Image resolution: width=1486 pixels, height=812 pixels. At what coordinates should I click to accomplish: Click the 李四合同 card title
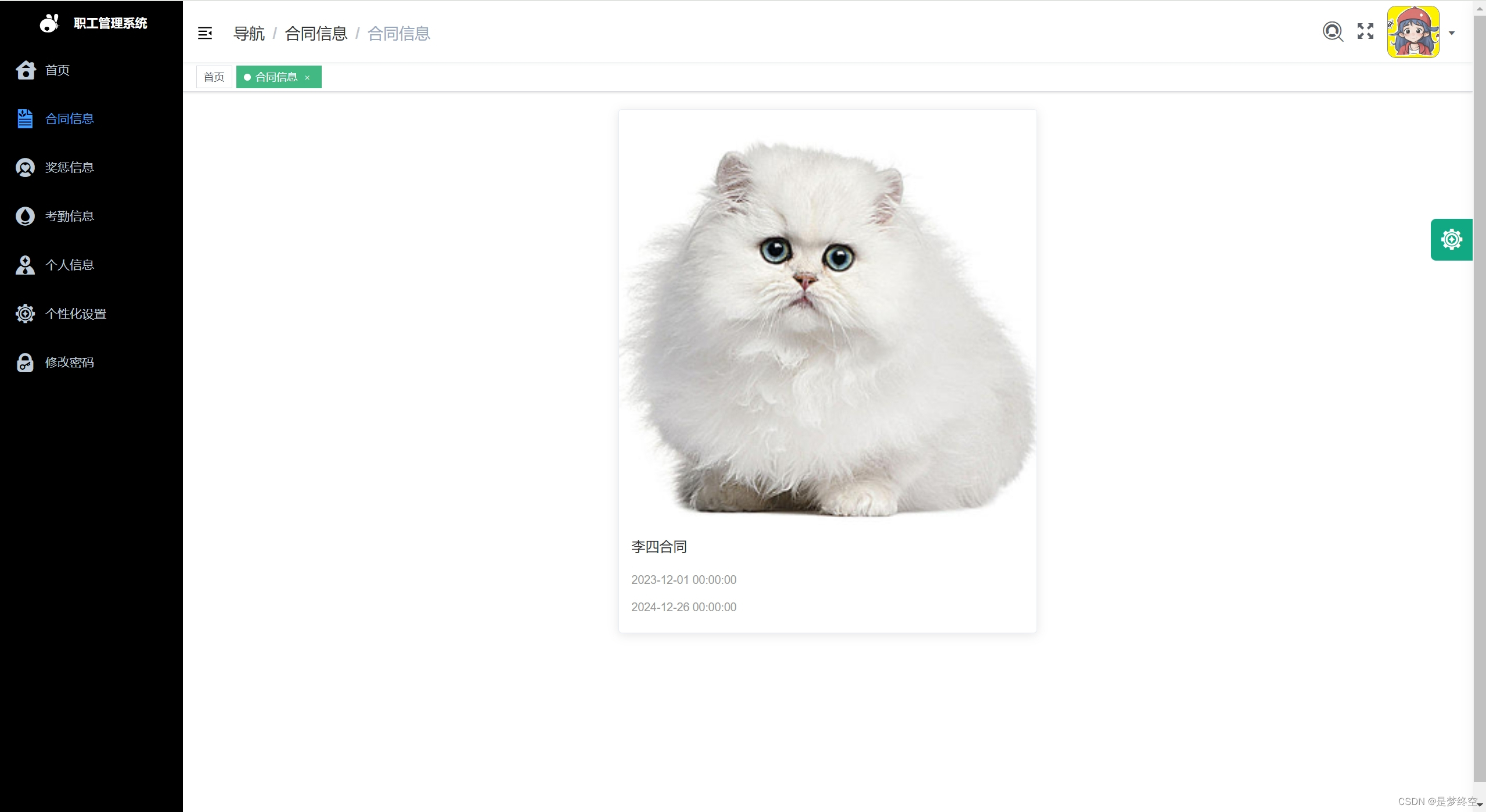(659, 547)
